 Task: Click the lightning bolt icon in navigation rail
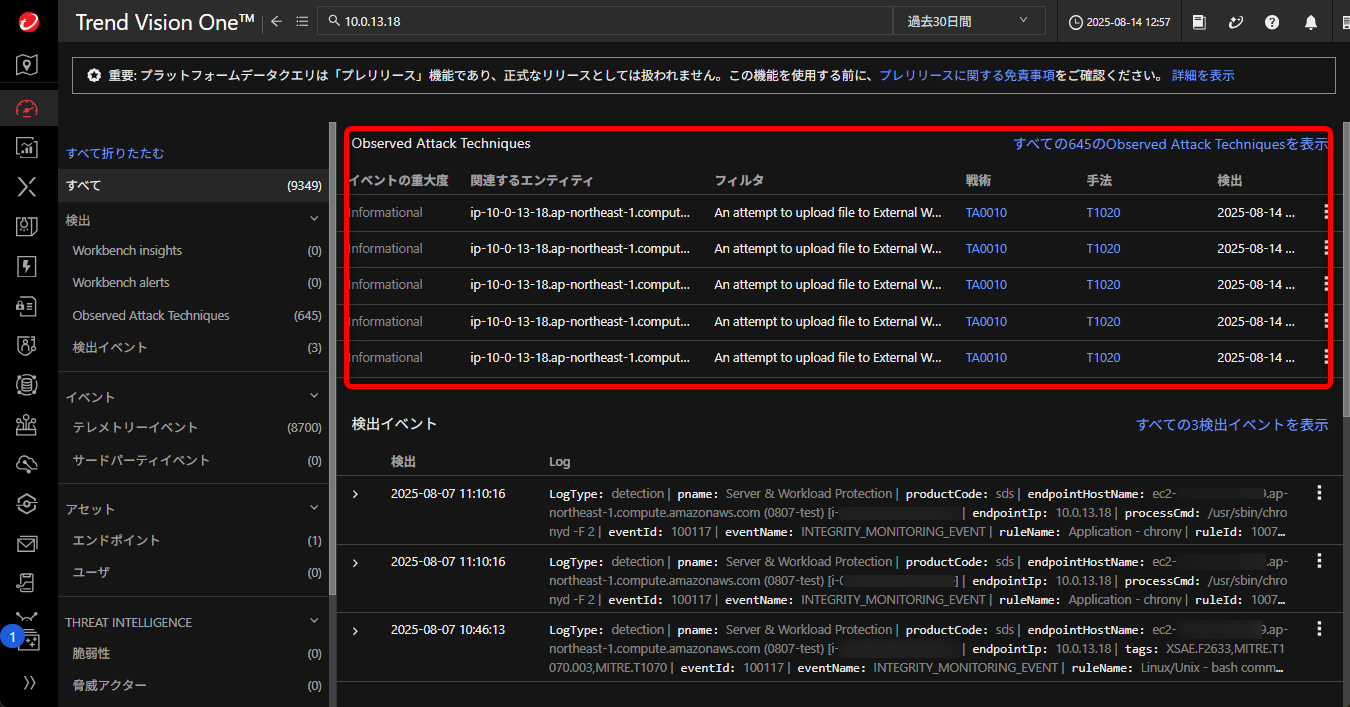coord(28,266)
